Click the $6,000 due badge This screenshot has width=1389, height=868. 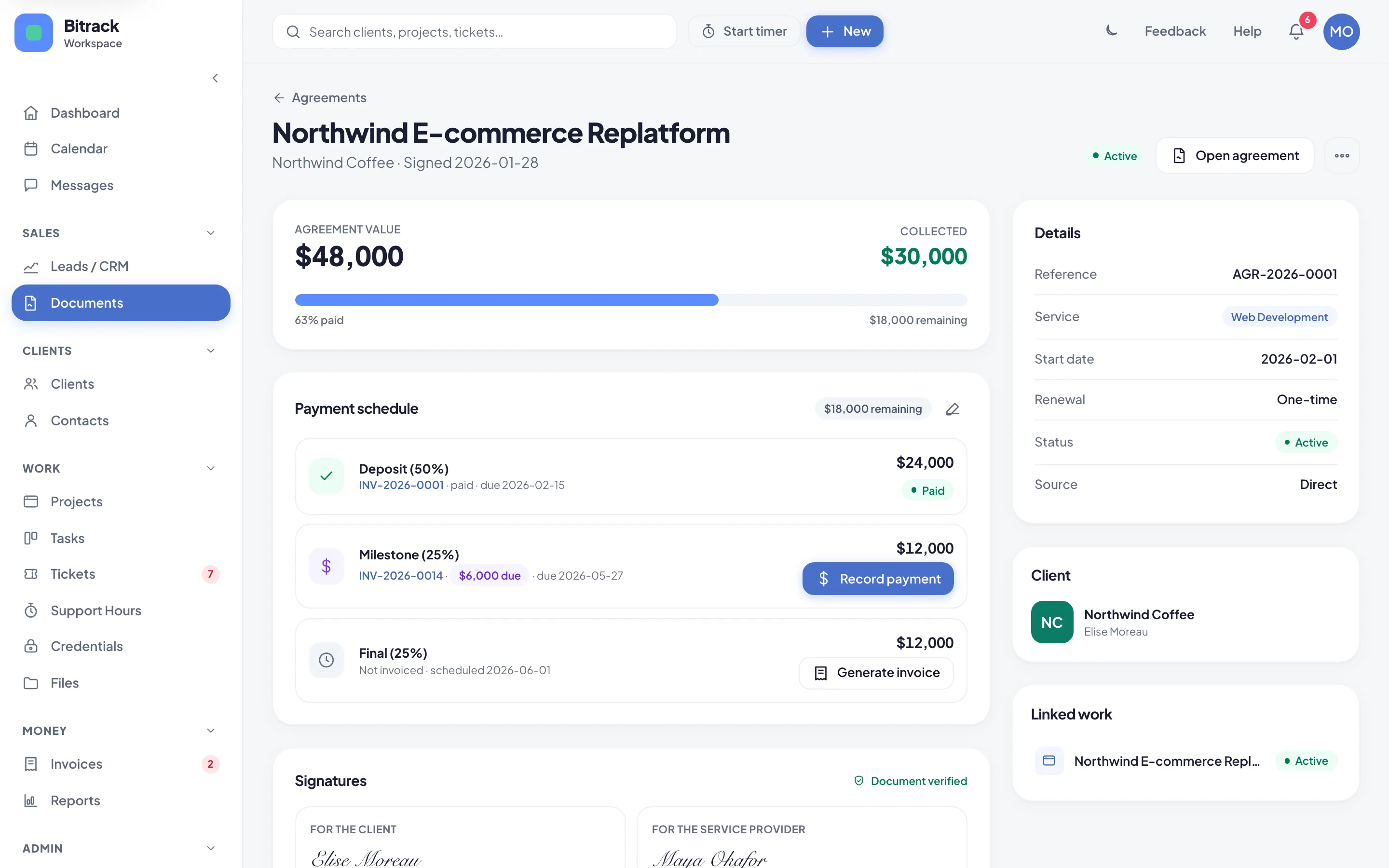click(x=490, y=576)
